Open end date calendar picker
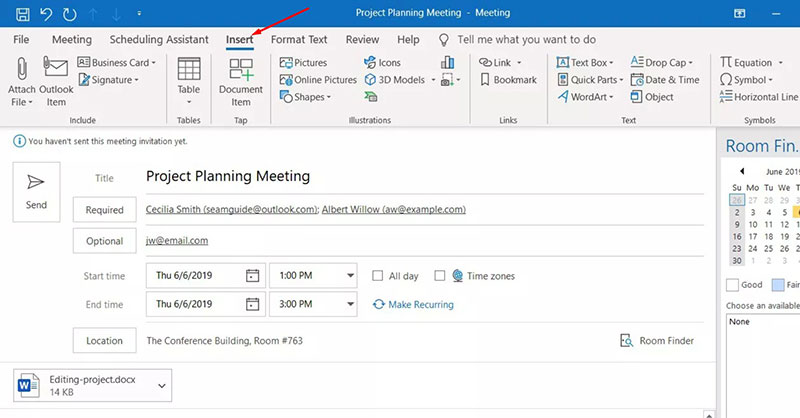Image resolution: width=800 pixels, height=418 pixels. click(253, 304)
